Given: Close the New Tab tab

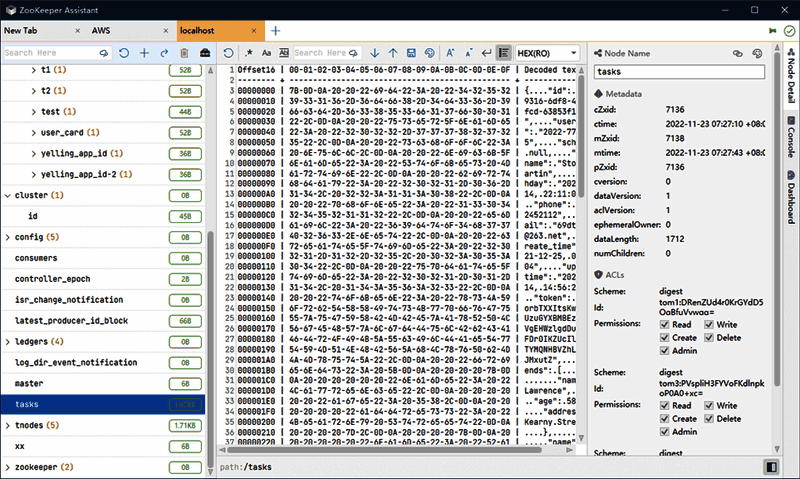Looking at the screenshot, I should 78,31.
